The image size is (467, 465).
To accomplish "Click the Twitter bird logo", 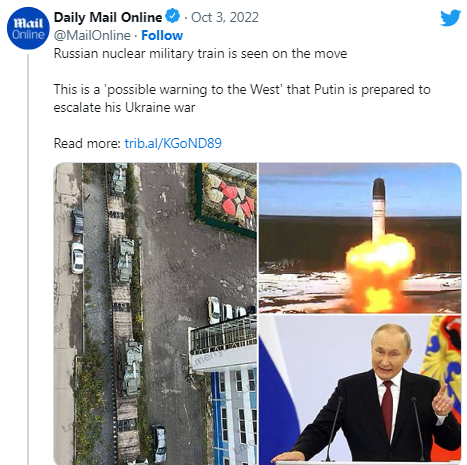I will pyautogui.click(x=450, y=18).
